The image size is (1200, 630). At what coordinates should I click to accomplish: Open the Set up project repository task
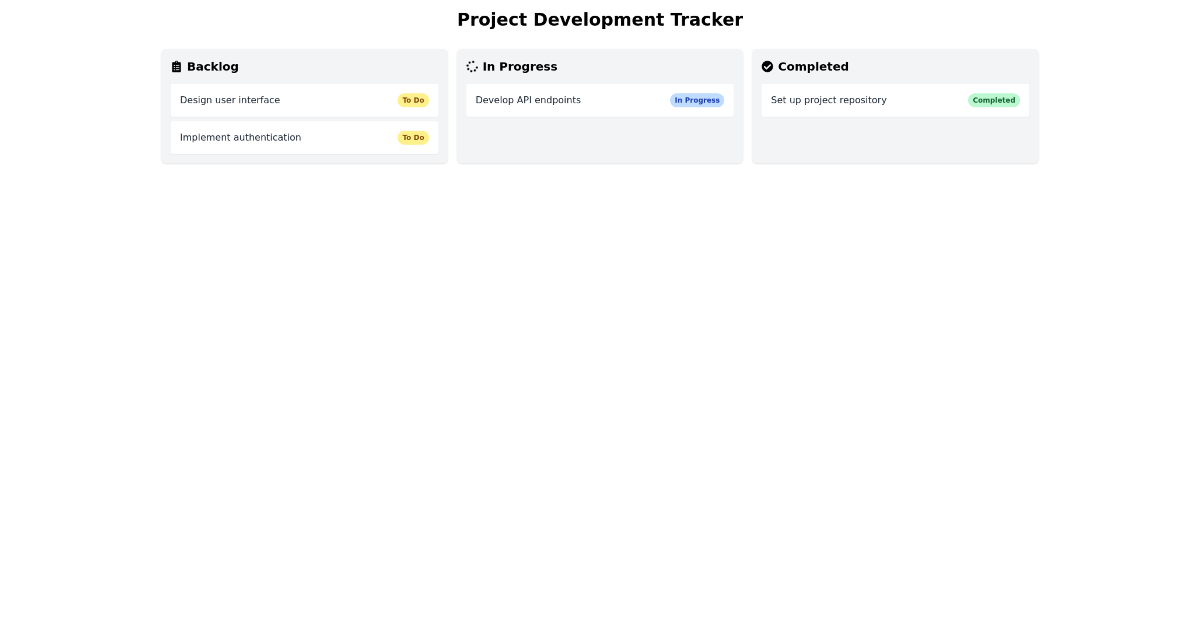point(895,100)
